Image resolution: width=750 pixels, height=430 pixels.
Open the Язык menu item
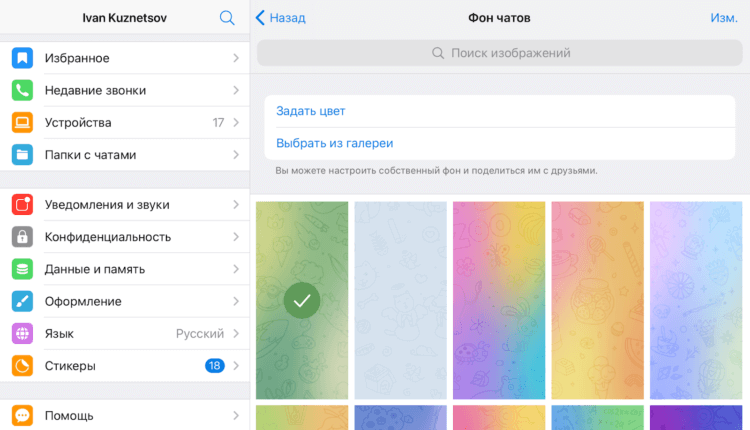125,333
